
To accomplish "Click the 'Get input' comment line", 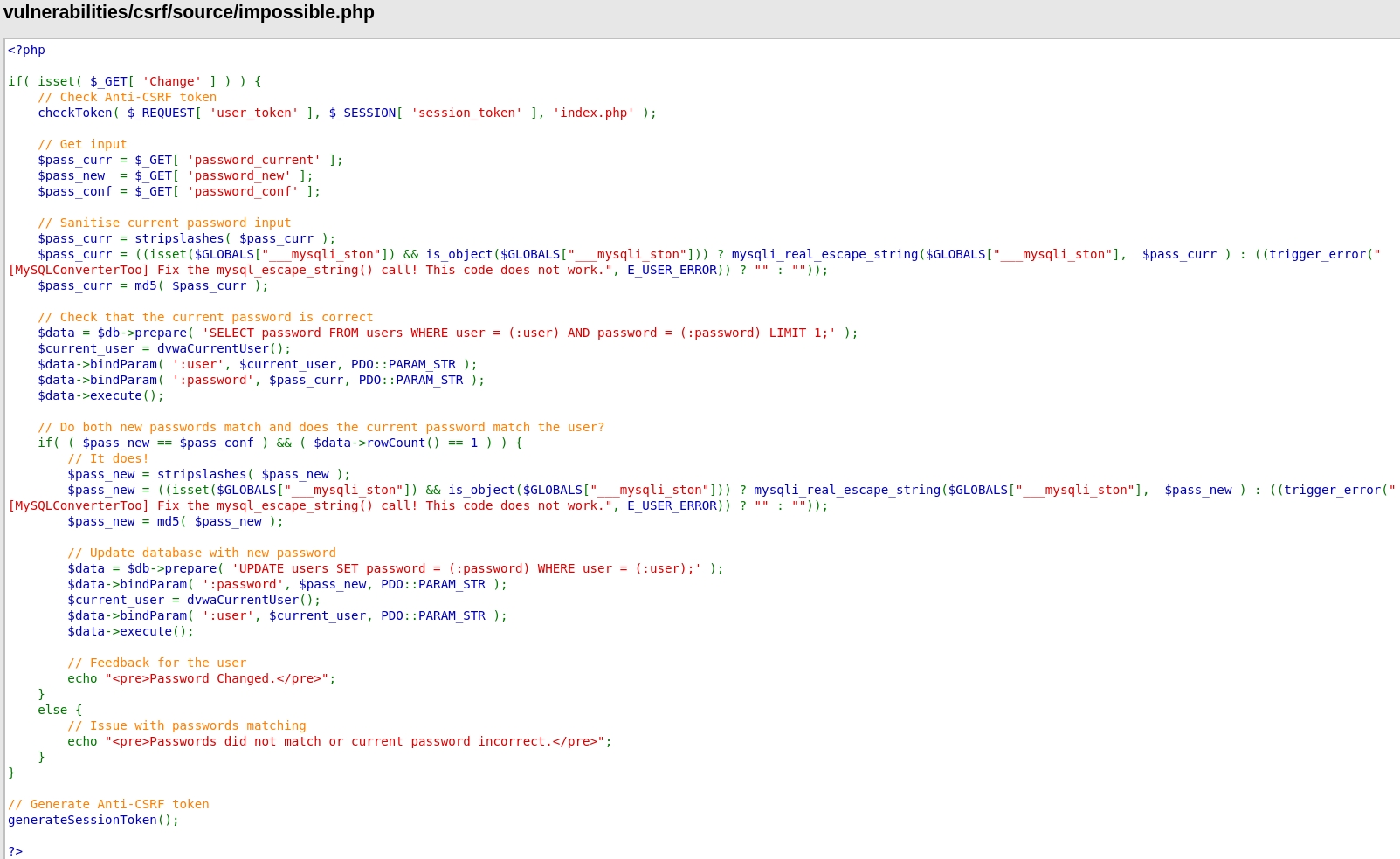I will 82,144.
